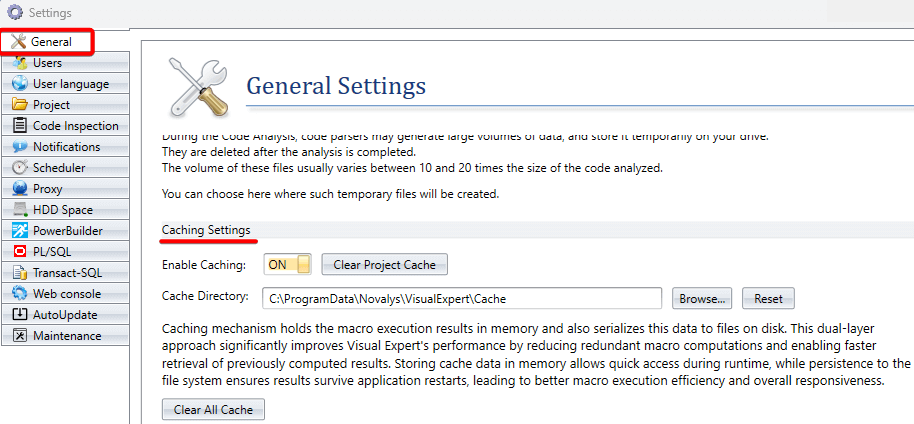Click the PowerBuilder logo icon
This screenshot has width=914, height=424.
click(20, 230)
